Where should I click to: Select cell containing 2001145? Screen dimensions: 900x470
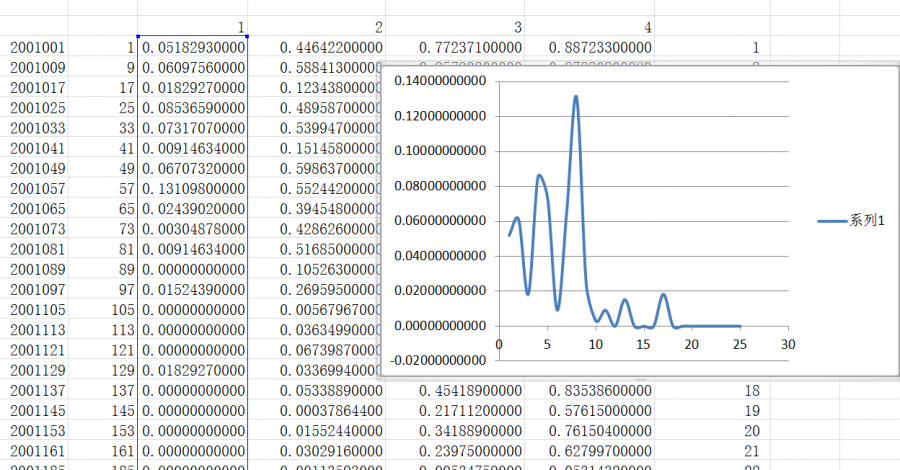[34, 410]
